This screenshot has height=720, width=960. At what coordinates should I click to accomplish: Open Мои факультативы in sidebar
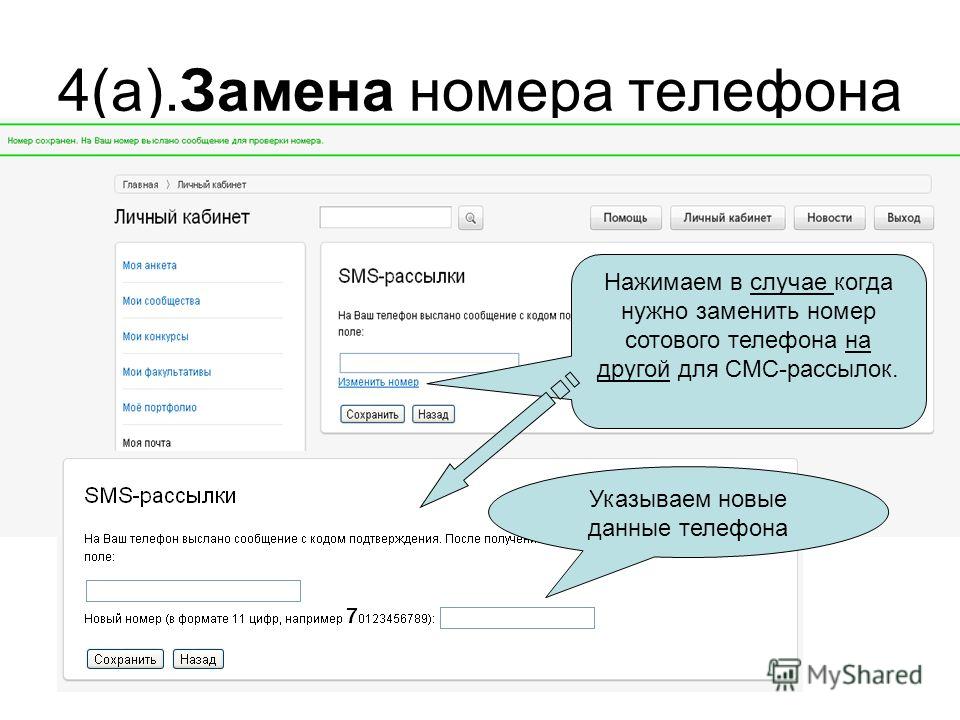click(x=167, y=372)
